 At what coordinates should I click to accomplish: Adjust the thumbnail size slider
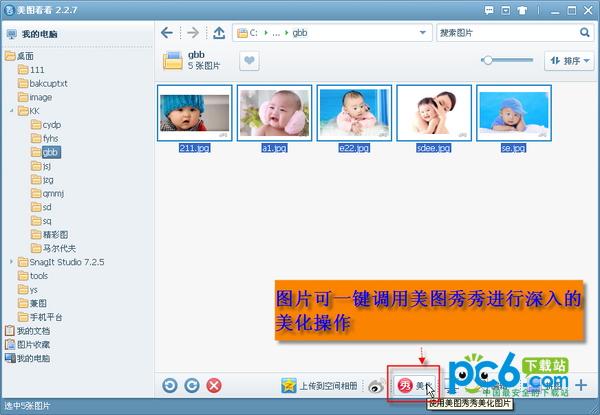(x=487, y=61)
